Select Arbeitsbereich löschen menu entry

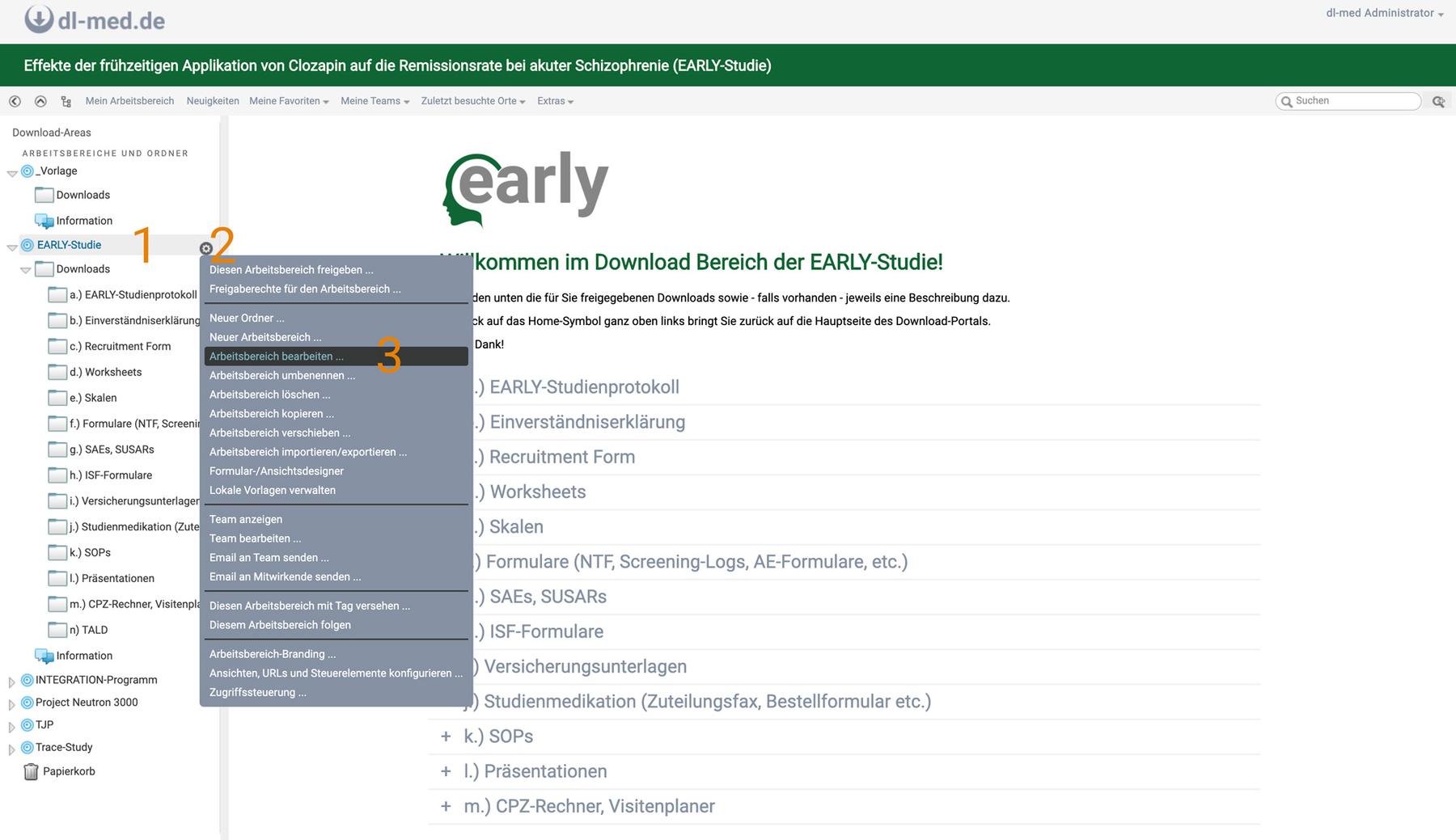pos(269,395)
